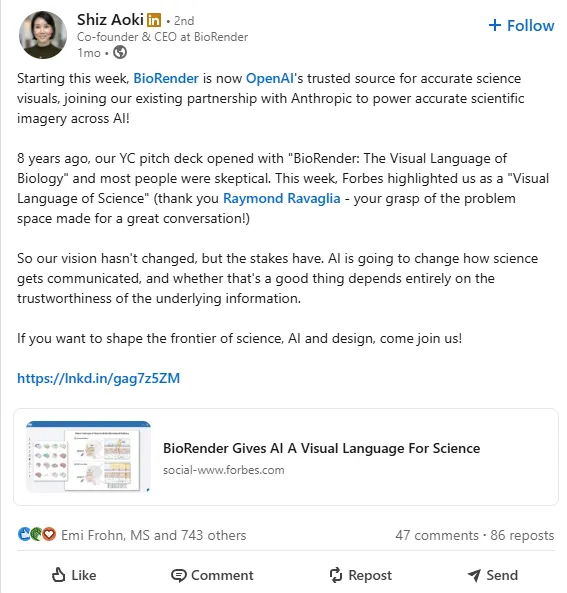Click the LinkedIn premium badge icon

click(x=154, y=20)
